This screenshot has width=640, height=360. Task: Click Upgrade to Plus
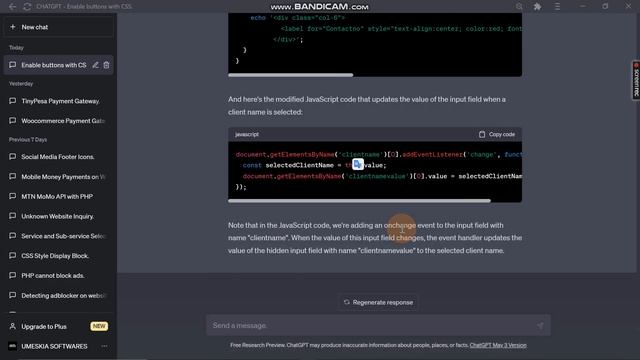(58, 327)
